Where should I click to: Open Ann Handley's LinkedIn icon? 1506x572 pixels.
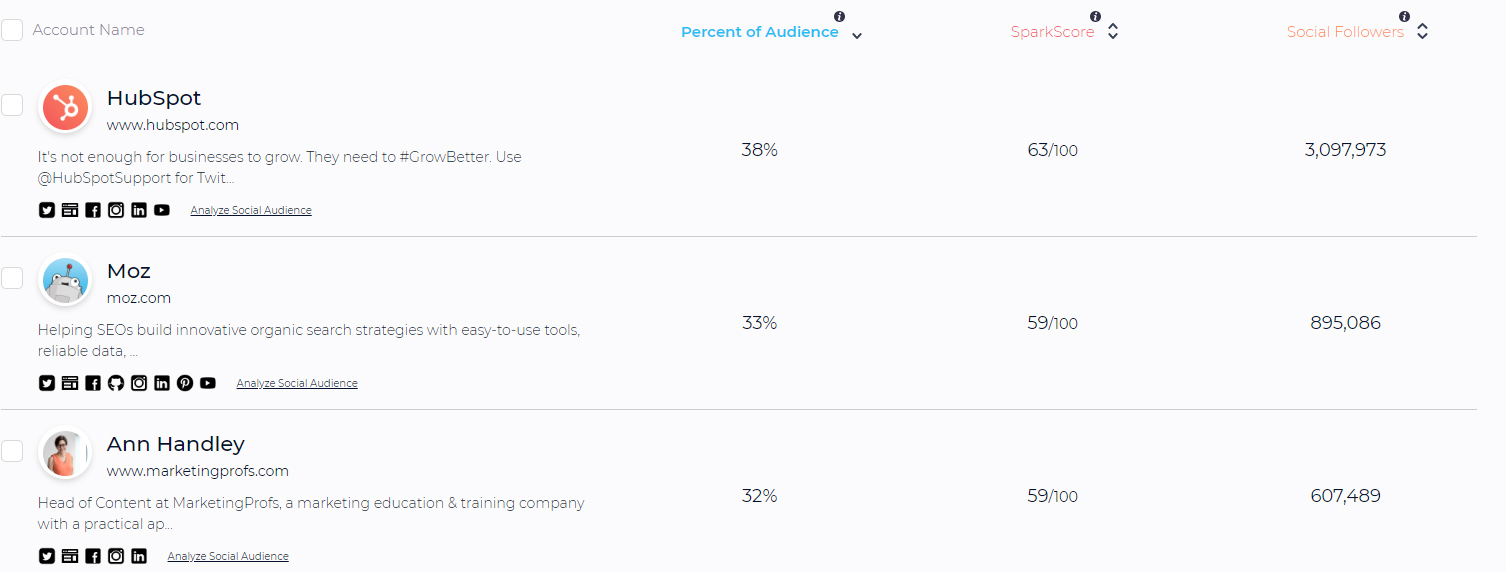point(139,556)
